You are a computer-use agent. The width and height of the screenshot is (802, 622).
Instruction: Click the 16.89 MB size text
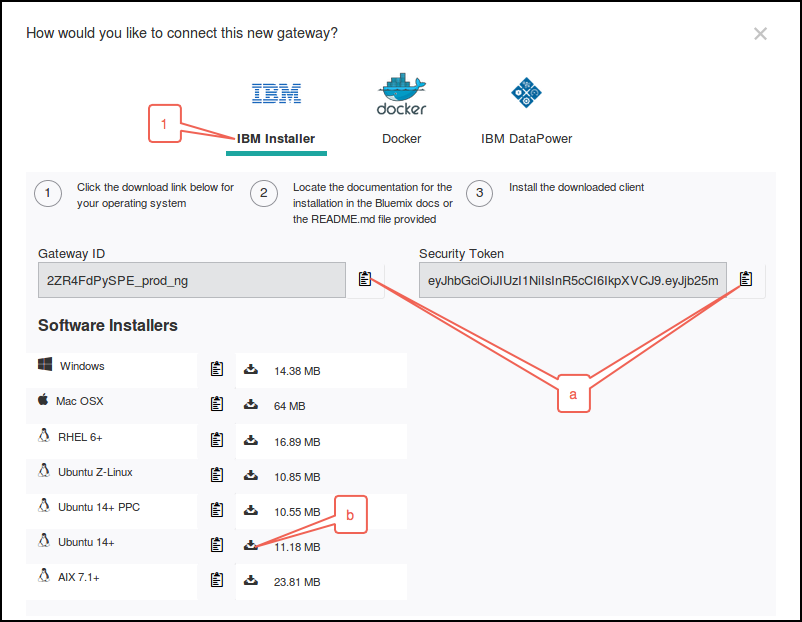tap(297, 442)
